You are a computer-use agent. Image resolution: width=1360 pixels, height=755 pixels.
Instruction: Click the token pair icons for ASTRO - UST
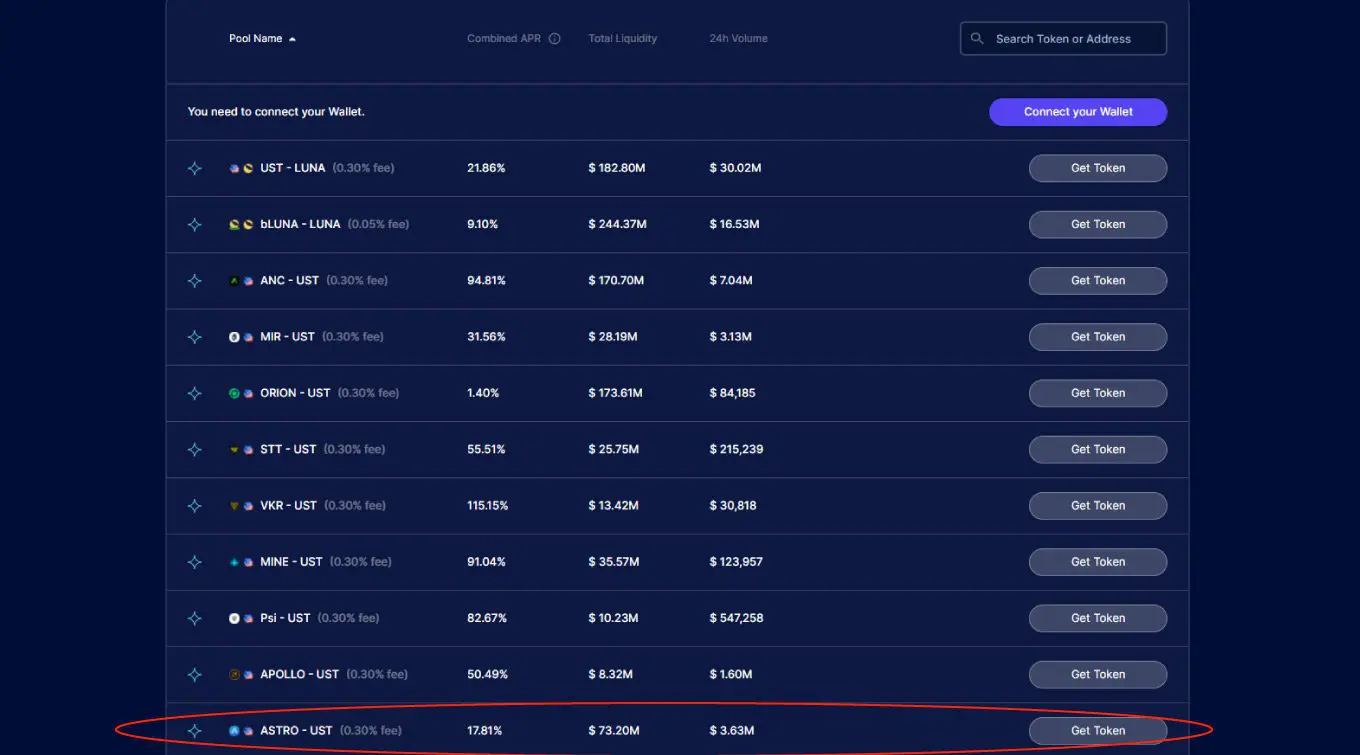(x=241, y=731)
